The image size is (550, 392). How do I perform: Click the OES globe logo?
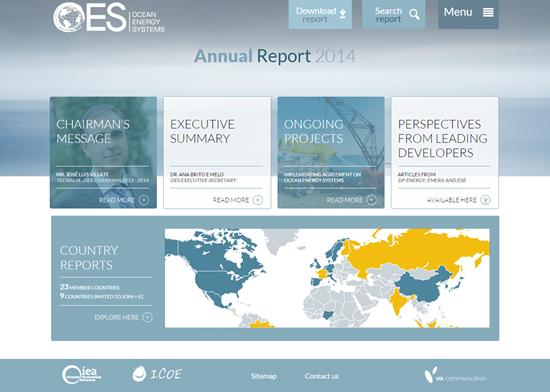coord(69,17)
